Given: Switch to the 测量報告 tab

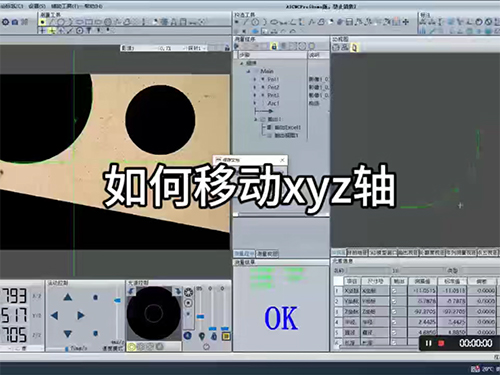Looking at the screenshot, I should (267, 254).
